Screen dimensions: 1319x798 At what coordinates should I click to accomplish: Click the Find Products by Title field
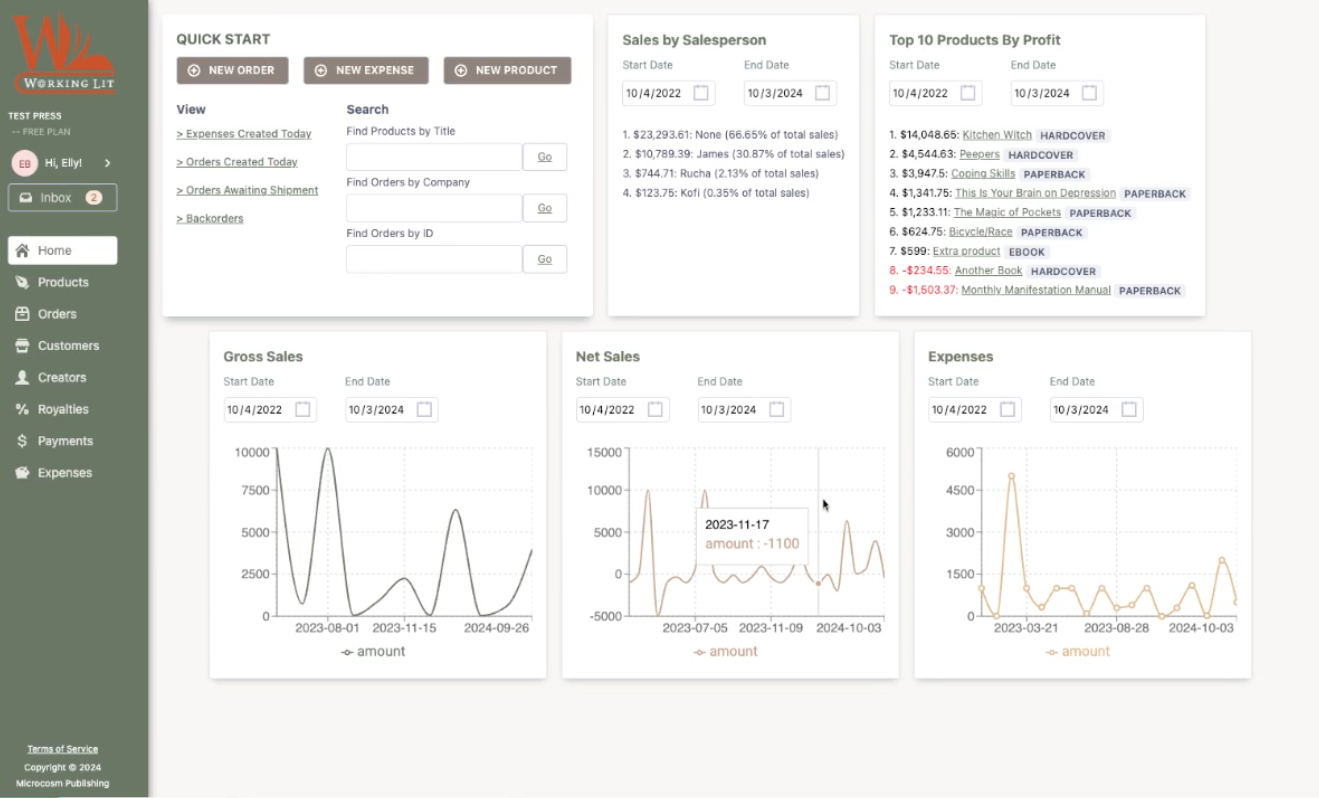click(434, 157)
